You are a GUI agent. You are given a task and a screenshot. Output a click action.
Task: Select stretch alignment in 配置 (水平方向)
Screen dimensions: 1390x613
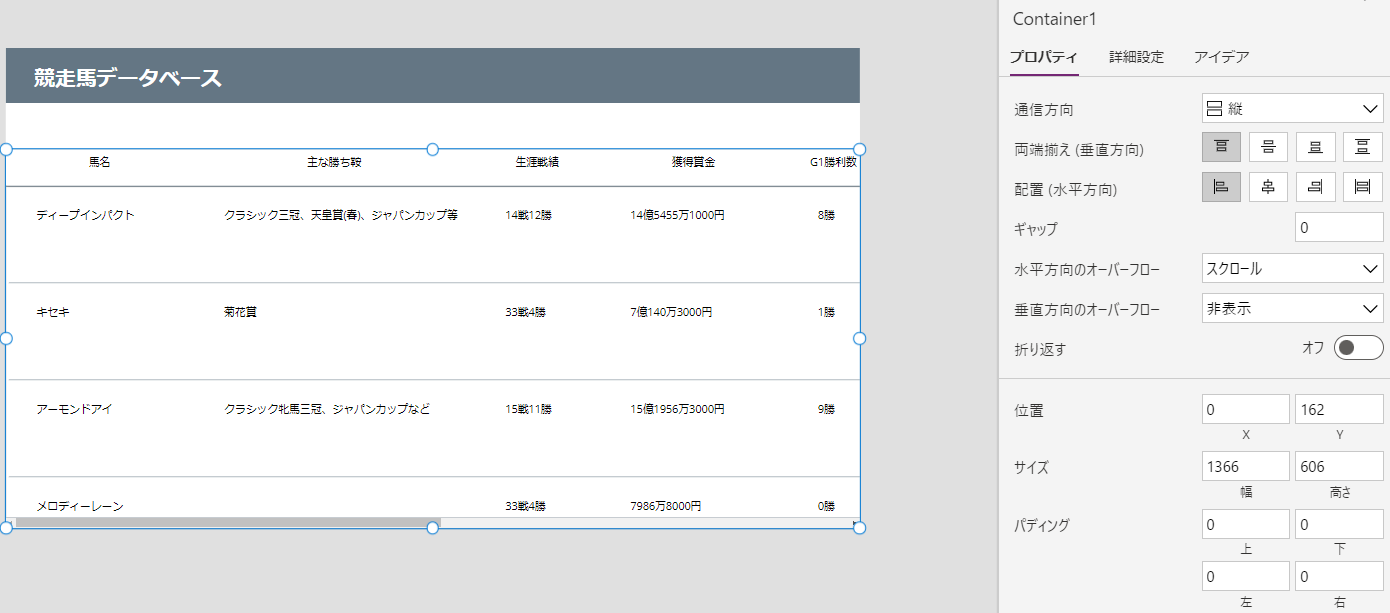(x=1362, y=187)
